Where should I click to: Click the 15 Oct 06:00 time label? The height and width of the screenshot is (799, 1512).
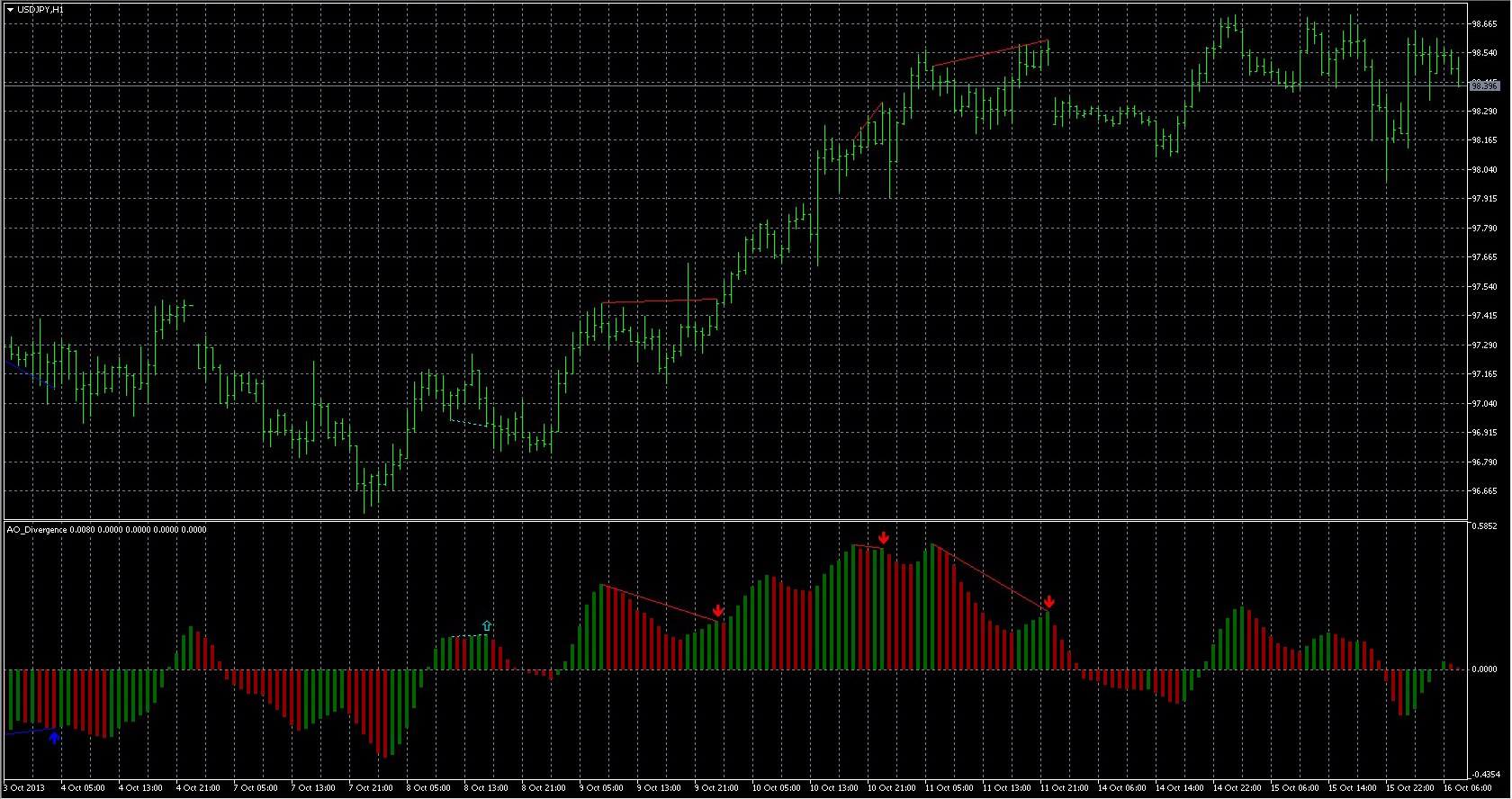coord(1295,788)
